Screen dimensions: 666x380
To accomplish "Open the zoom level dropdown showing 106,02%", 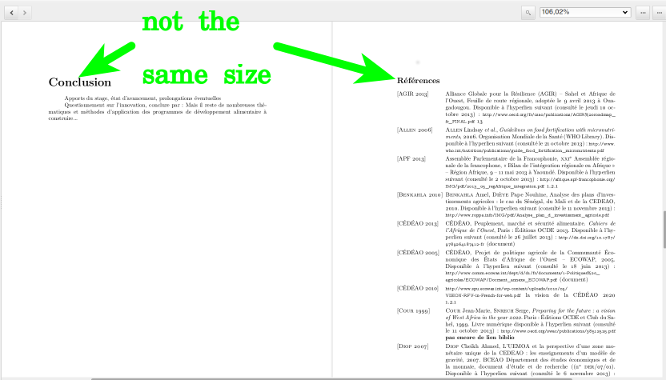I will tap(584, 12).
